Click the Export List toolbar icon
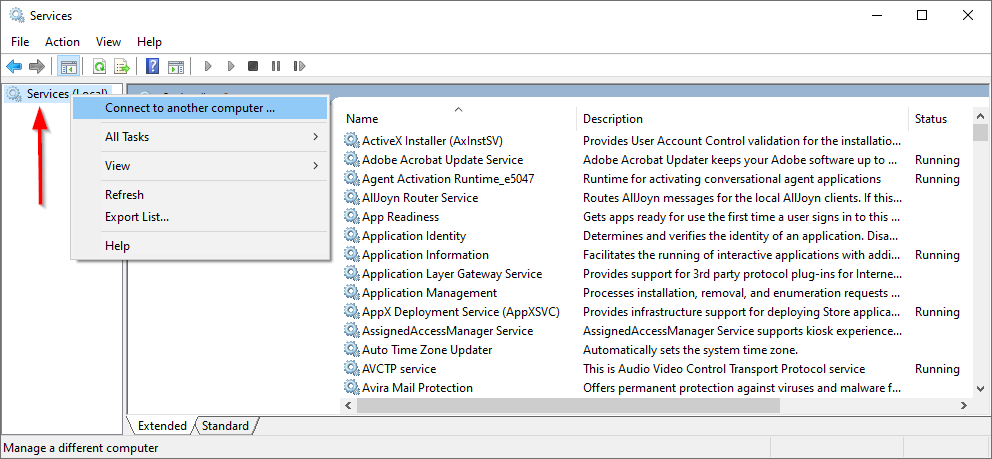The height and width of the screenshot is (459, 992). coord(122,67)
